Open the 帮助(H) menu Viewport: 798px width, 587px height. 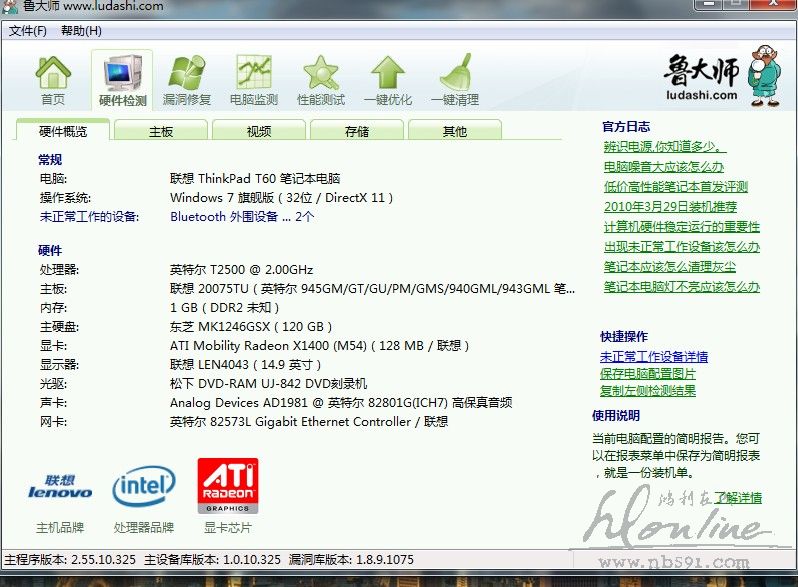tap(81, 31)
